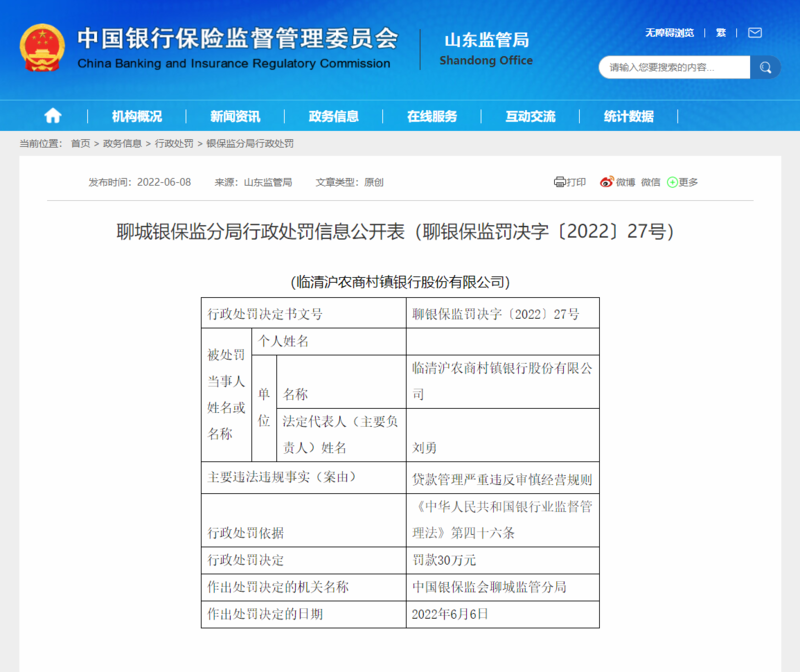Open the 新闻资讯 menu
This screenshot has height=672, width=800.
(x=235, y=116)
